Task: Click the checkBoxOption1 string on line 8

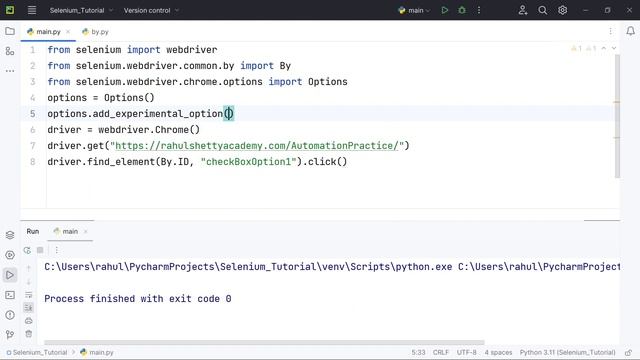Action: click(x=248, y=162)
